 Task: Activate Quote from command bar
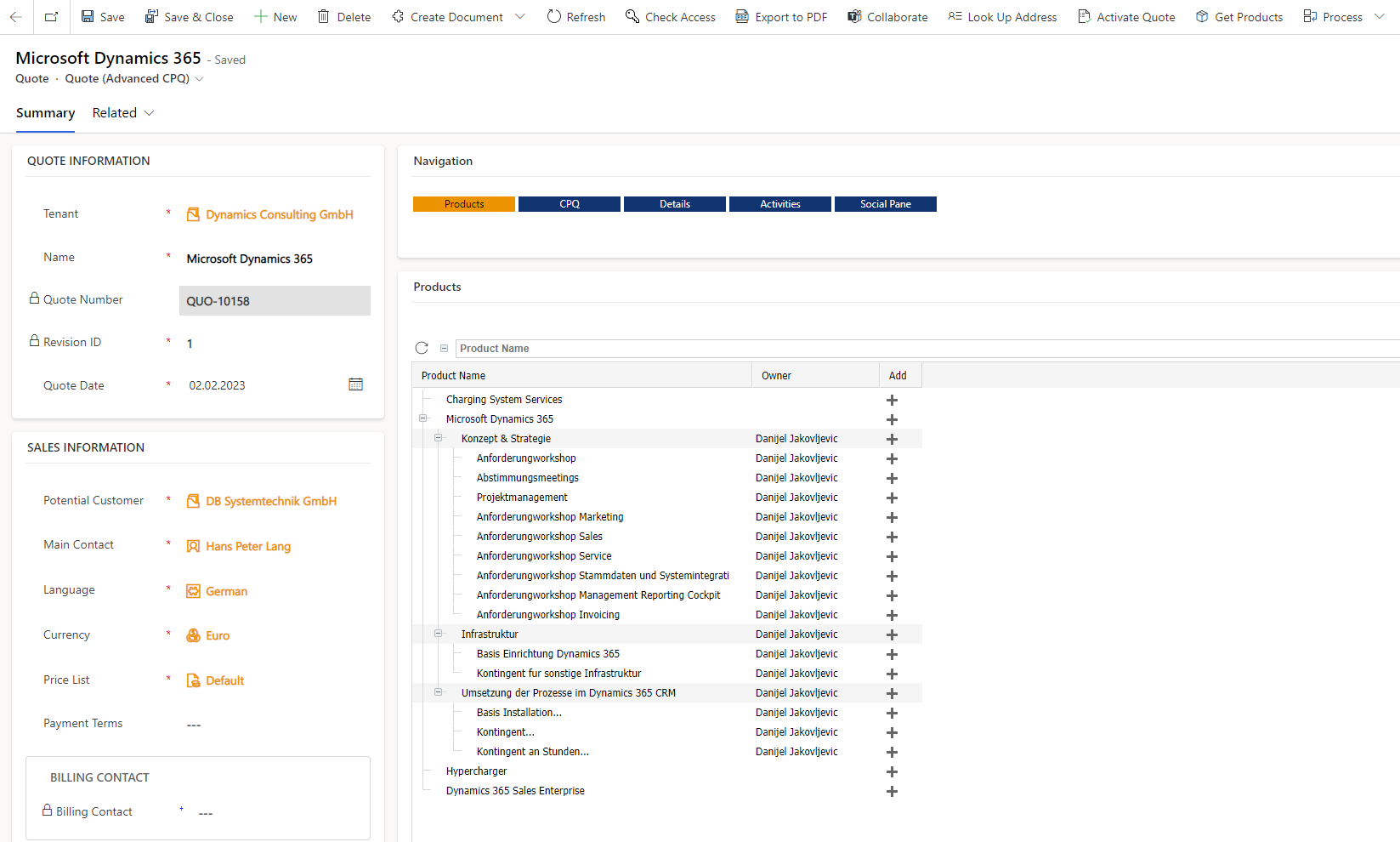(x=1126, y=17)
